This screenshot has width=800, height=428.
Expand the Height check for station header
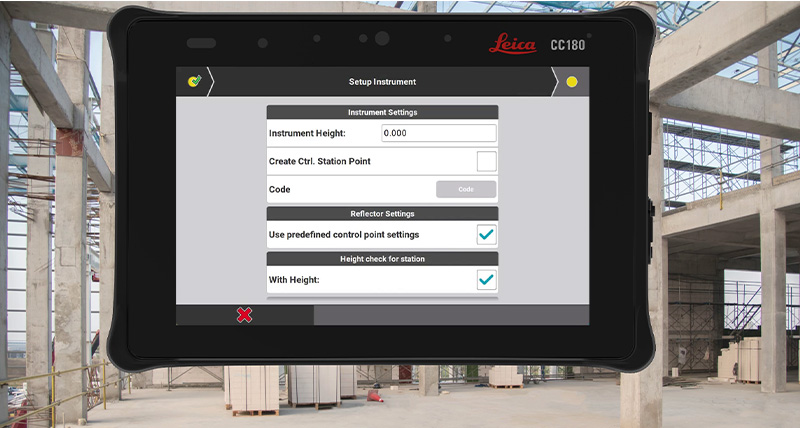[x=382, y=259]
